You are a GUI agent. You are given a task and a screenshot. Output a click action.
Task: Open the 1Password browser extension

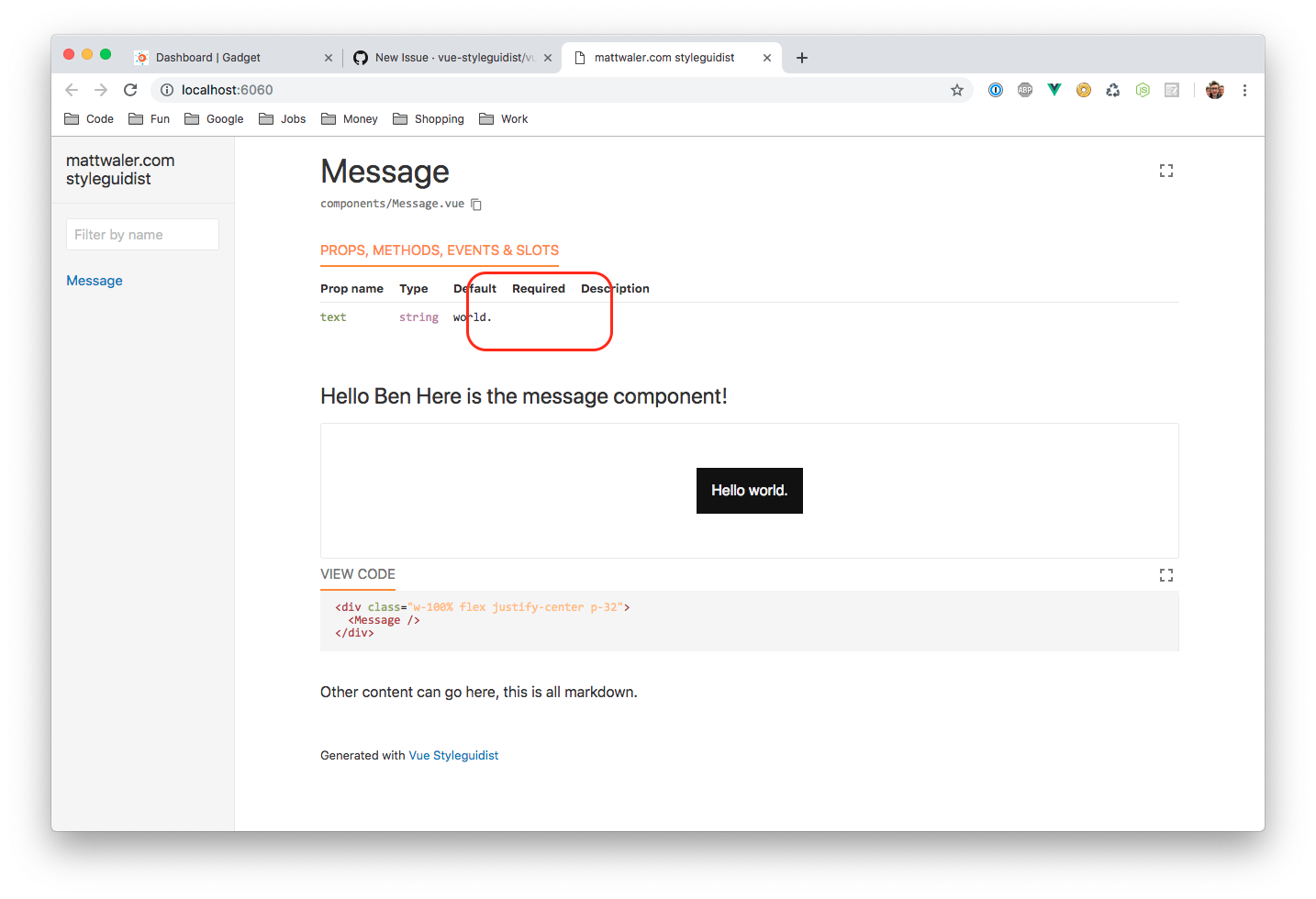point(996,90)
